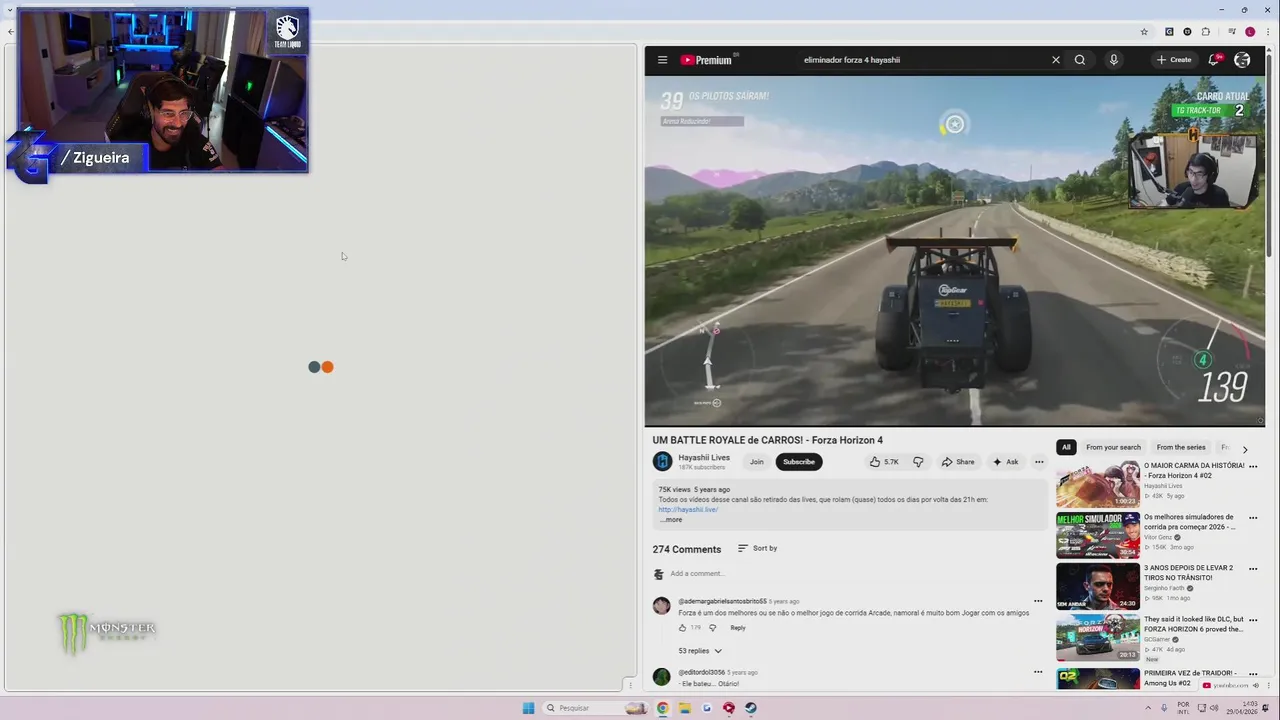Open the Sort by comments dropdown
The height and width of the screenshot is (720, 1280).
click(x=757, y=548)
